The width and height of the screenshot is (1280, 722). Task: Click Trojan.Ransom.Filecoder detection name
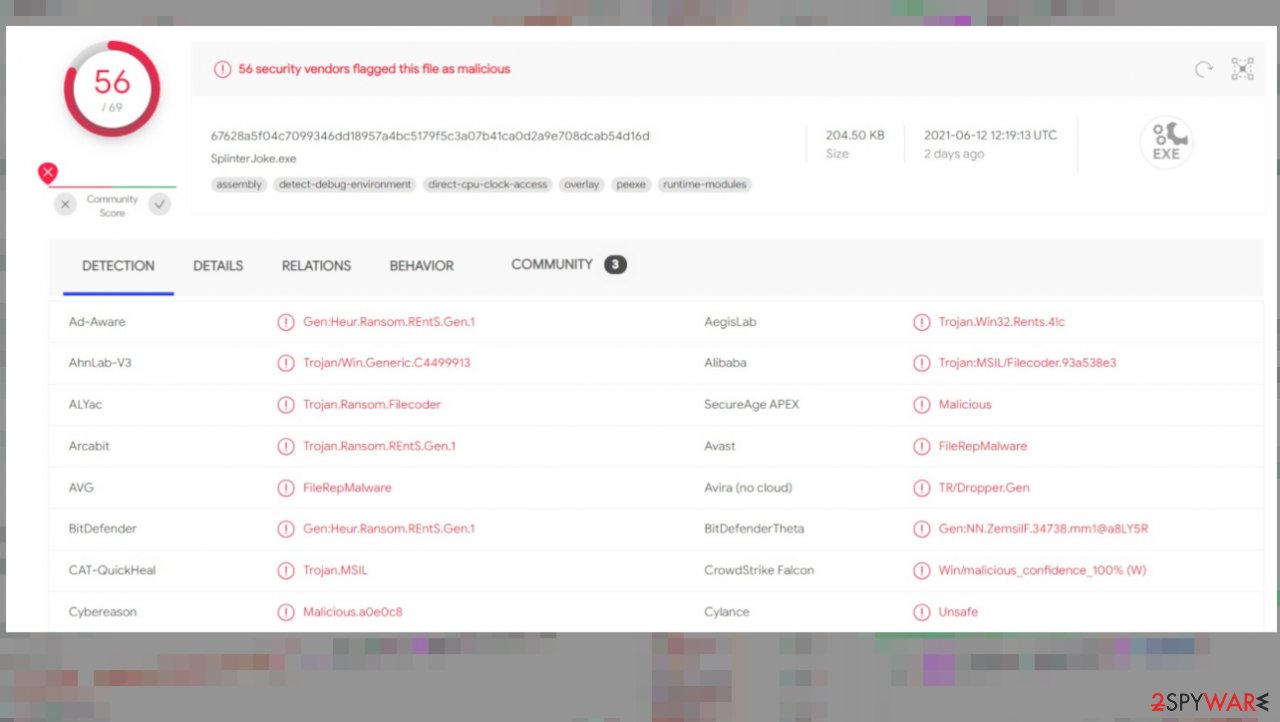(372, 405)
